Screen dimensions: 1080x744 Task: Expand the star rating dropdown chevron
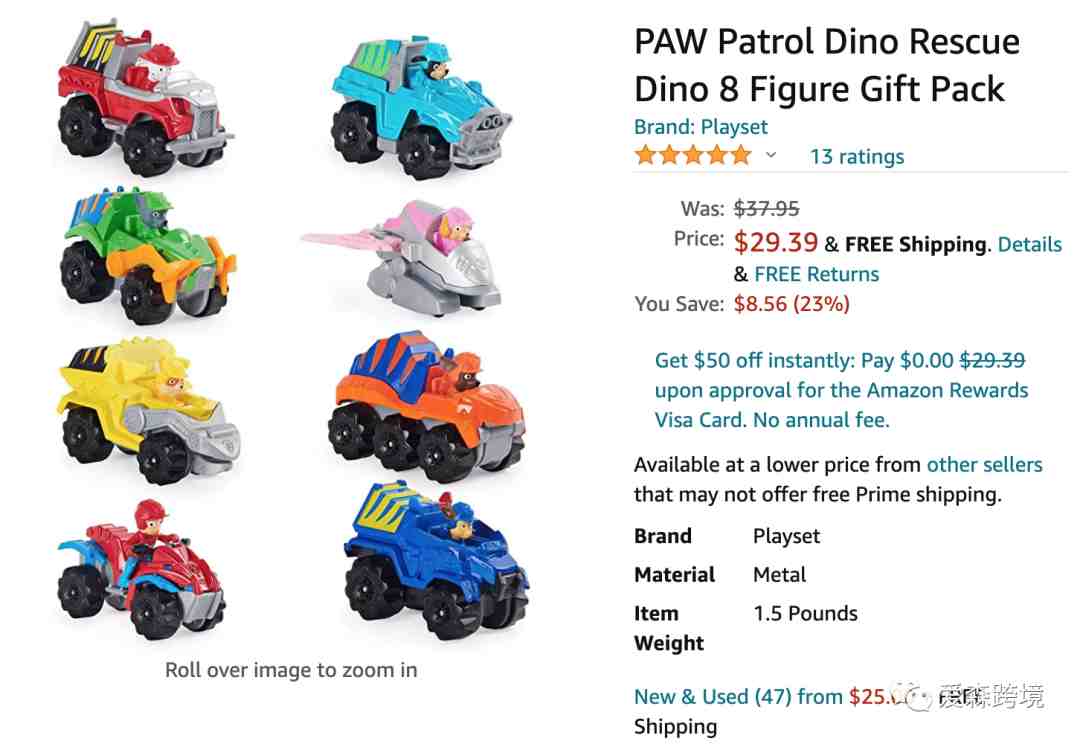[771, 155]
